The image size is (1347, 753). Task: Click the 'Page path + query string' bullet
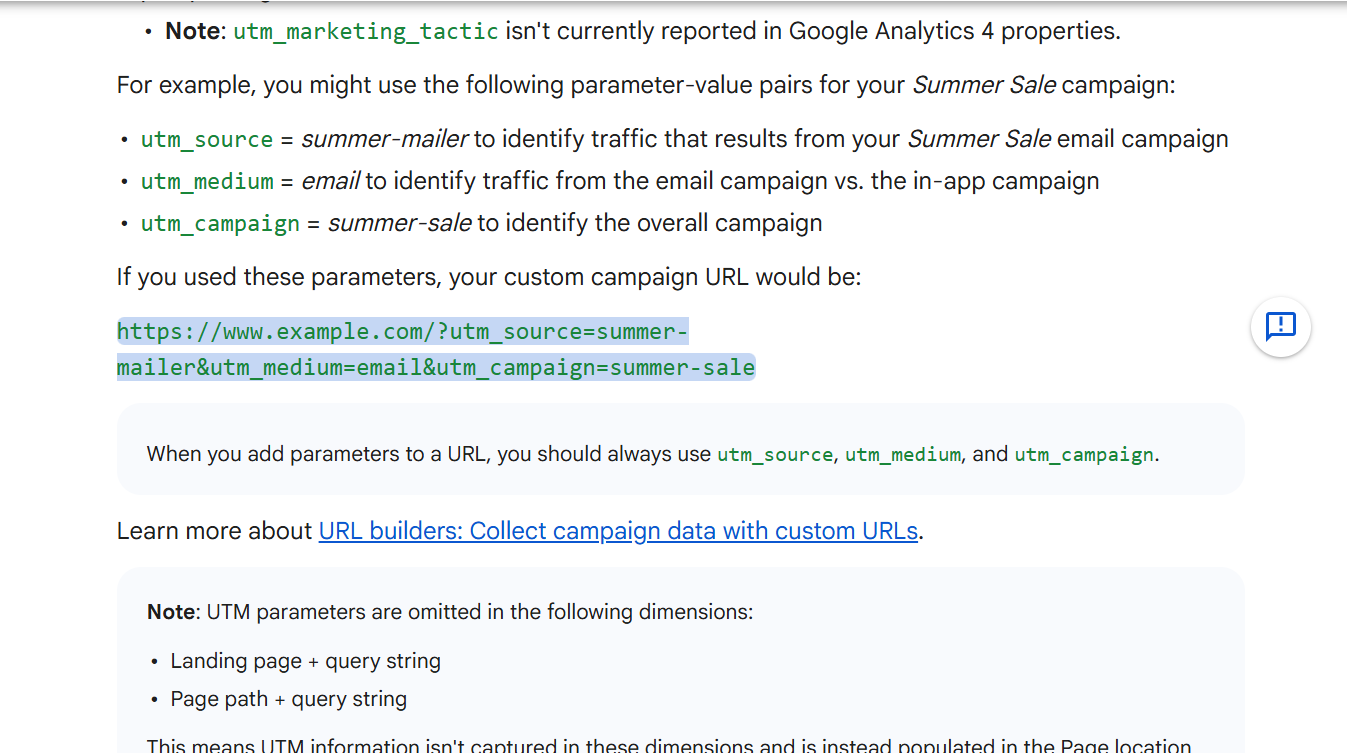288,699
